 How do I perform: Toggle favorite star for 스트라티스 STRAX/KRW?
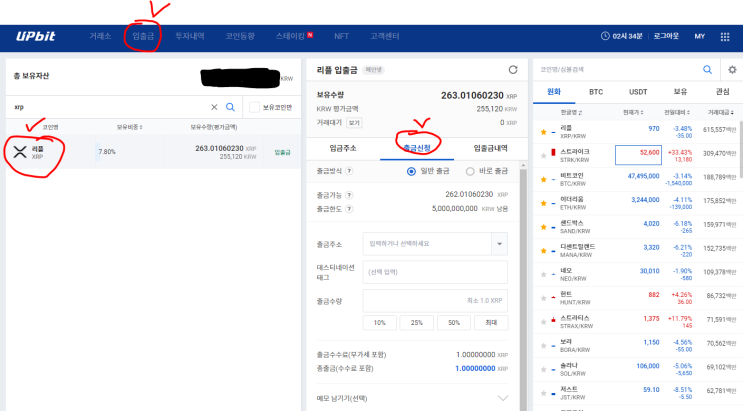pos(544,322)
